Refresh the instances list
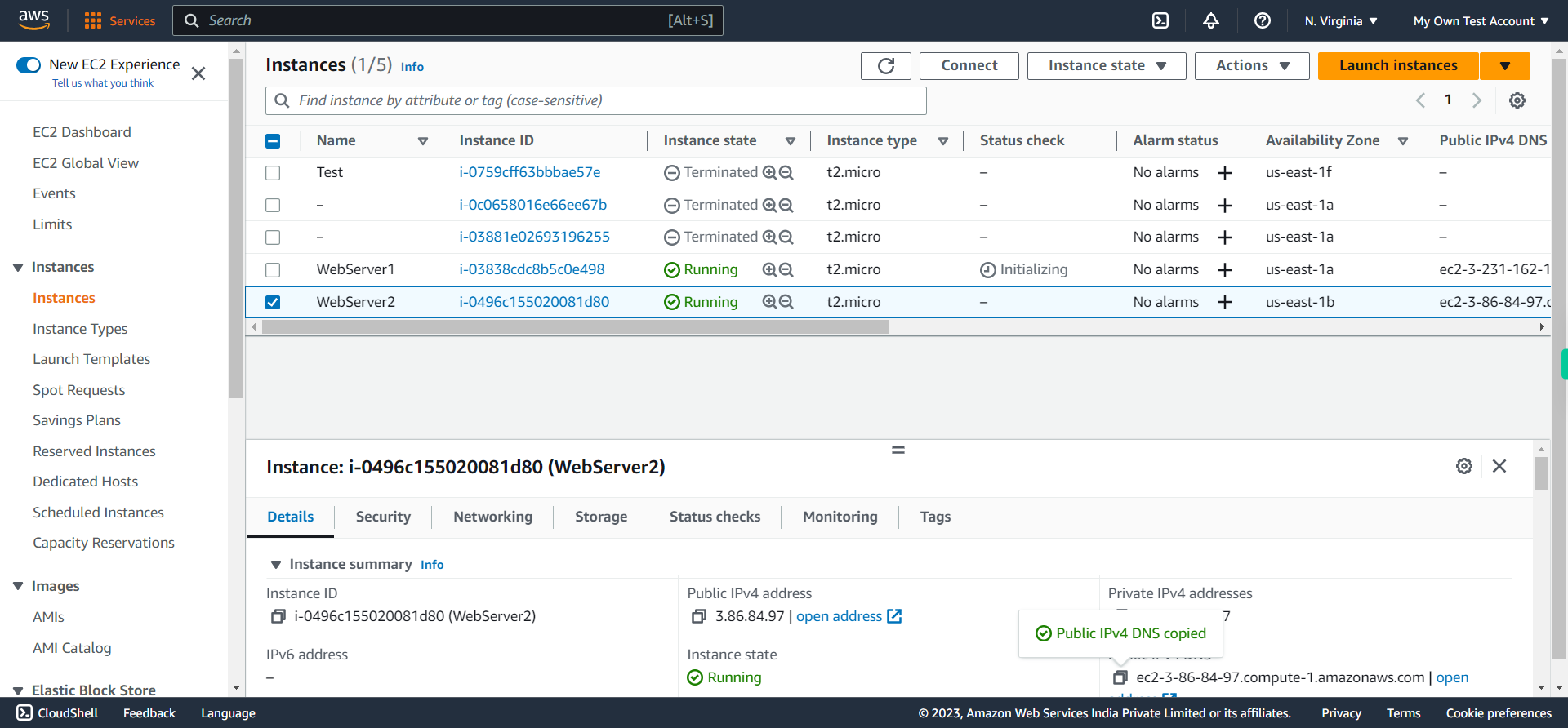 tap(886, 66)
